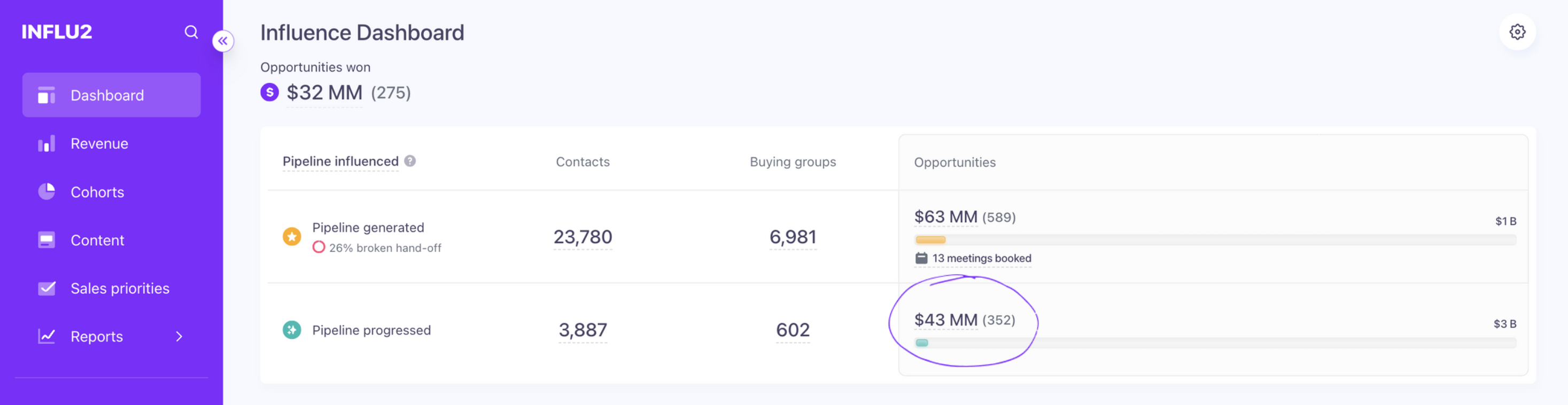Viewport: 1568px width, 405px height.
Task: Click the 26% broken hand-off text
Action: click(x=385, y=248)
